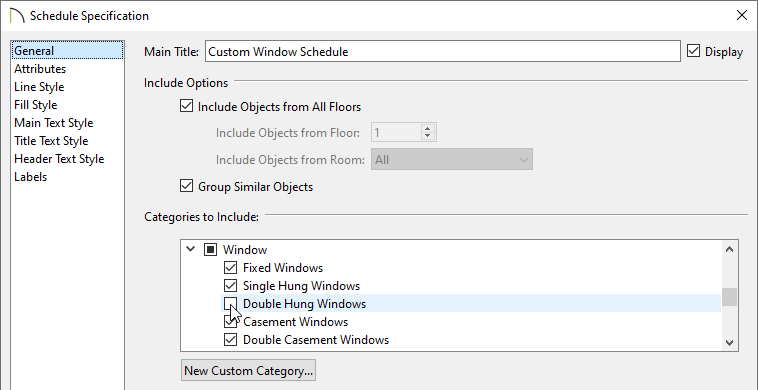
Task: Click the categories list scrollbar thumb
Action: 729,297
